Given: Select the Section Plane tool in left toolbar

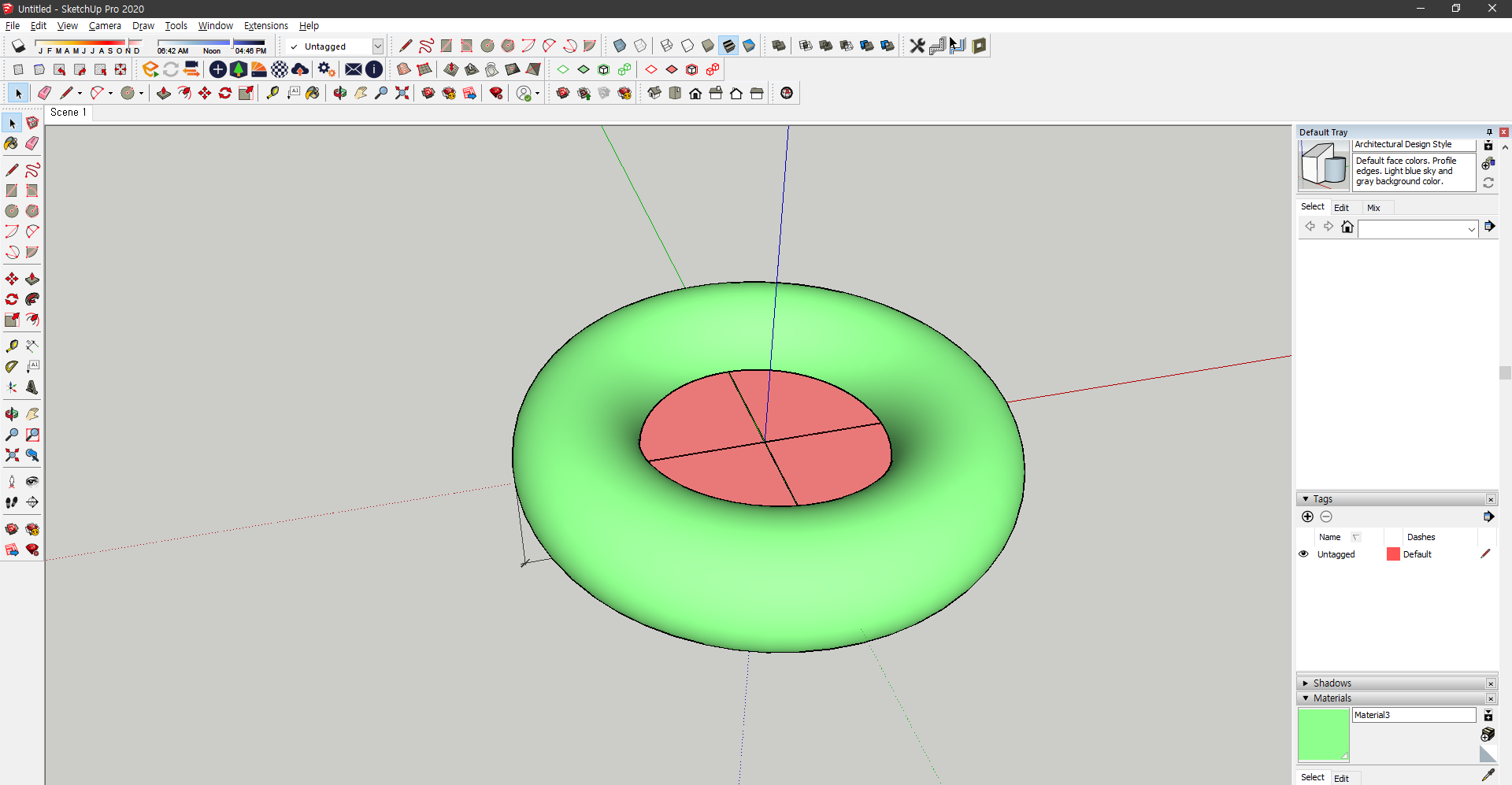Looking at the screenshot, I should (32, 502).
